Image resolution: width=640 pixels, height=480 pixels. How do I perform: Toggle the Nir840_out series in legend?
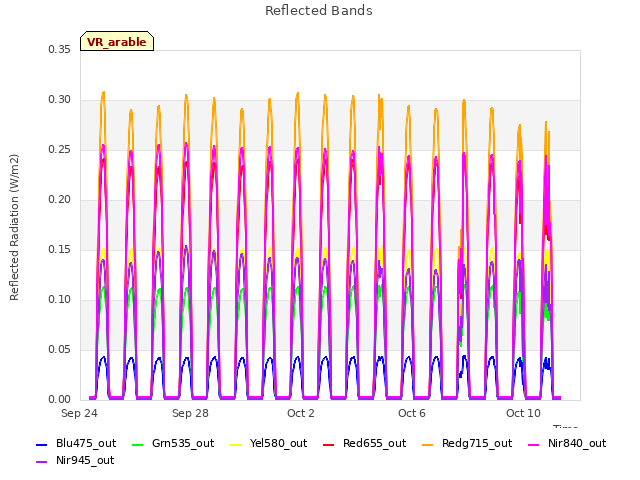[x=567, y=443]
